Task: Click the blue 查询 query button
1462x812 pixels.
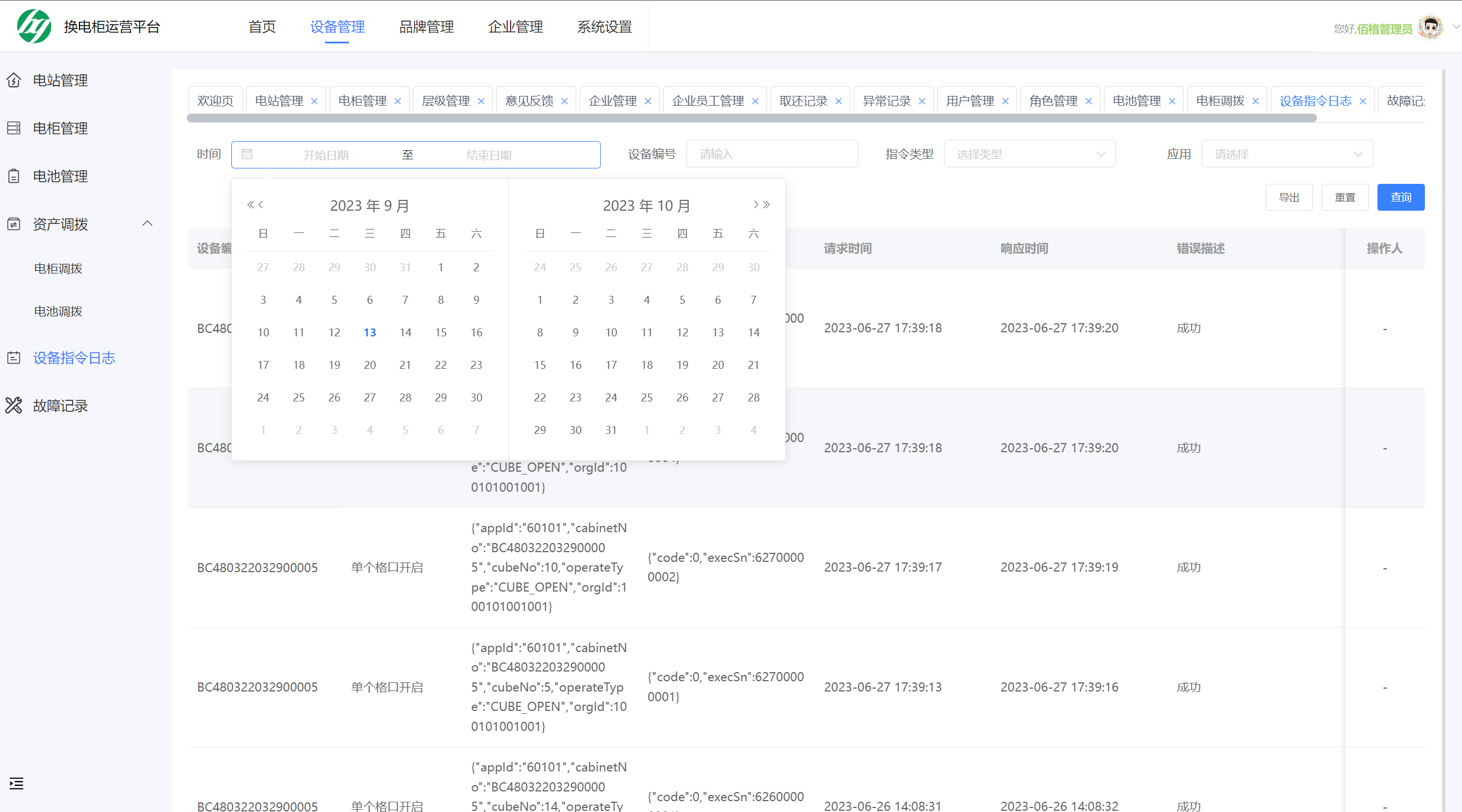Action: (x=1400, y=197)
